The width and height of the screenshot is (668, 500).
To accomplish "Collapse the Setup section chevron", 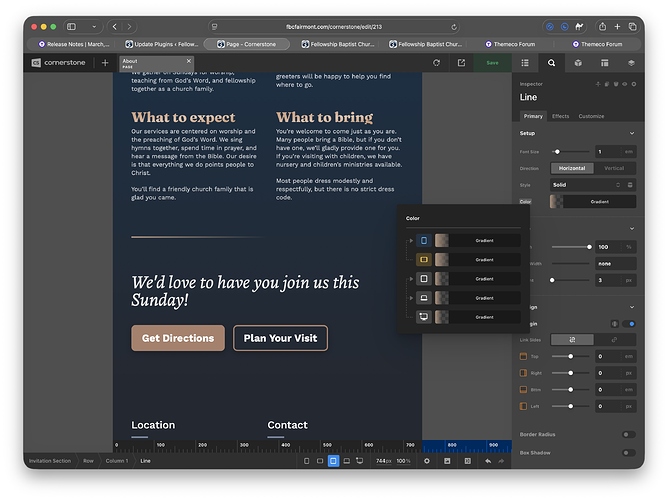I will coord(631,133).
